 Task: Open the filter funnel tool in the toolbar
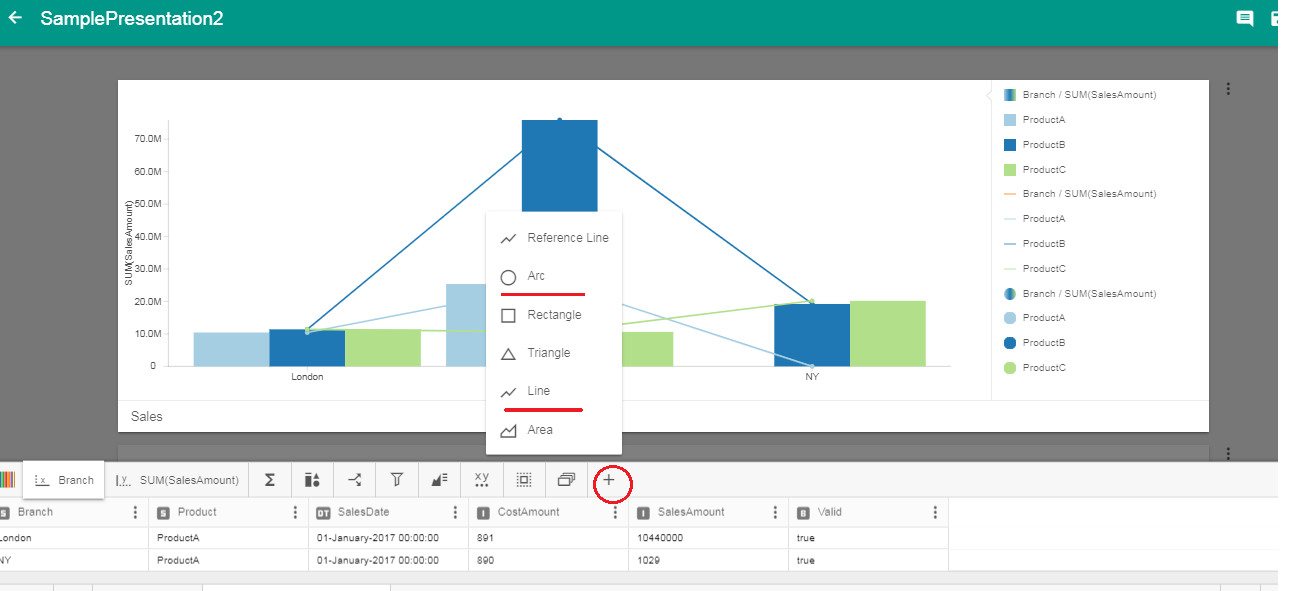pyautogui.click(x=396, y=480)
